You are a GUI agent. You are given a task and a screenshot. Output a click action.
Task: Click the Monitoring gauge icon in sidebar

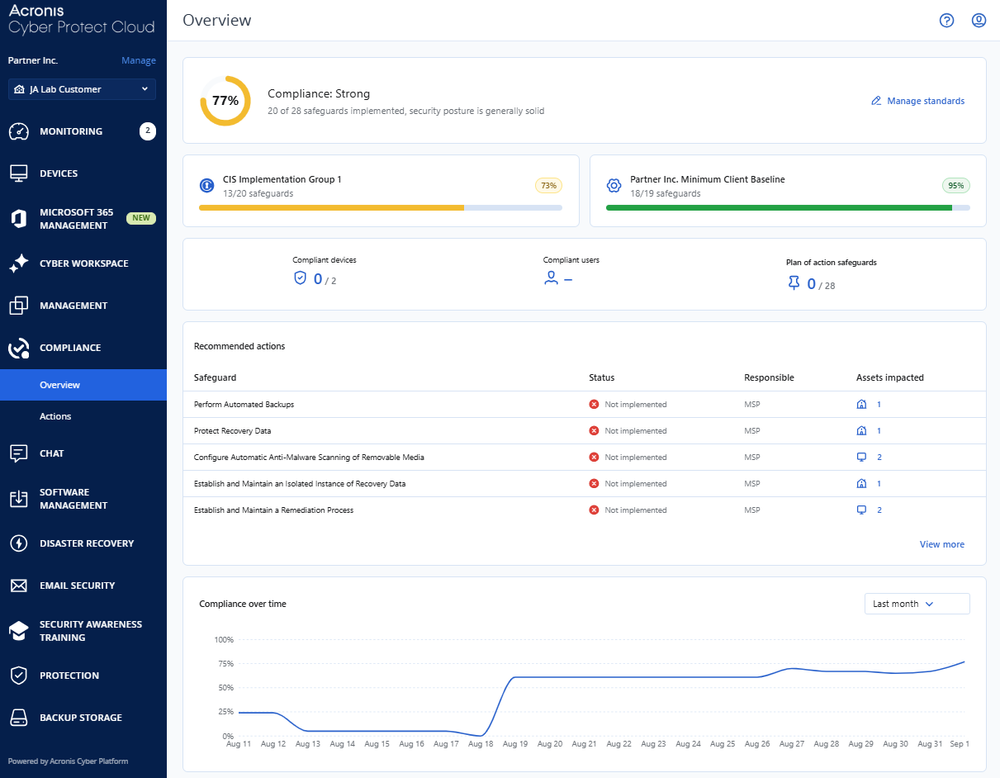(x=18, y=131)
